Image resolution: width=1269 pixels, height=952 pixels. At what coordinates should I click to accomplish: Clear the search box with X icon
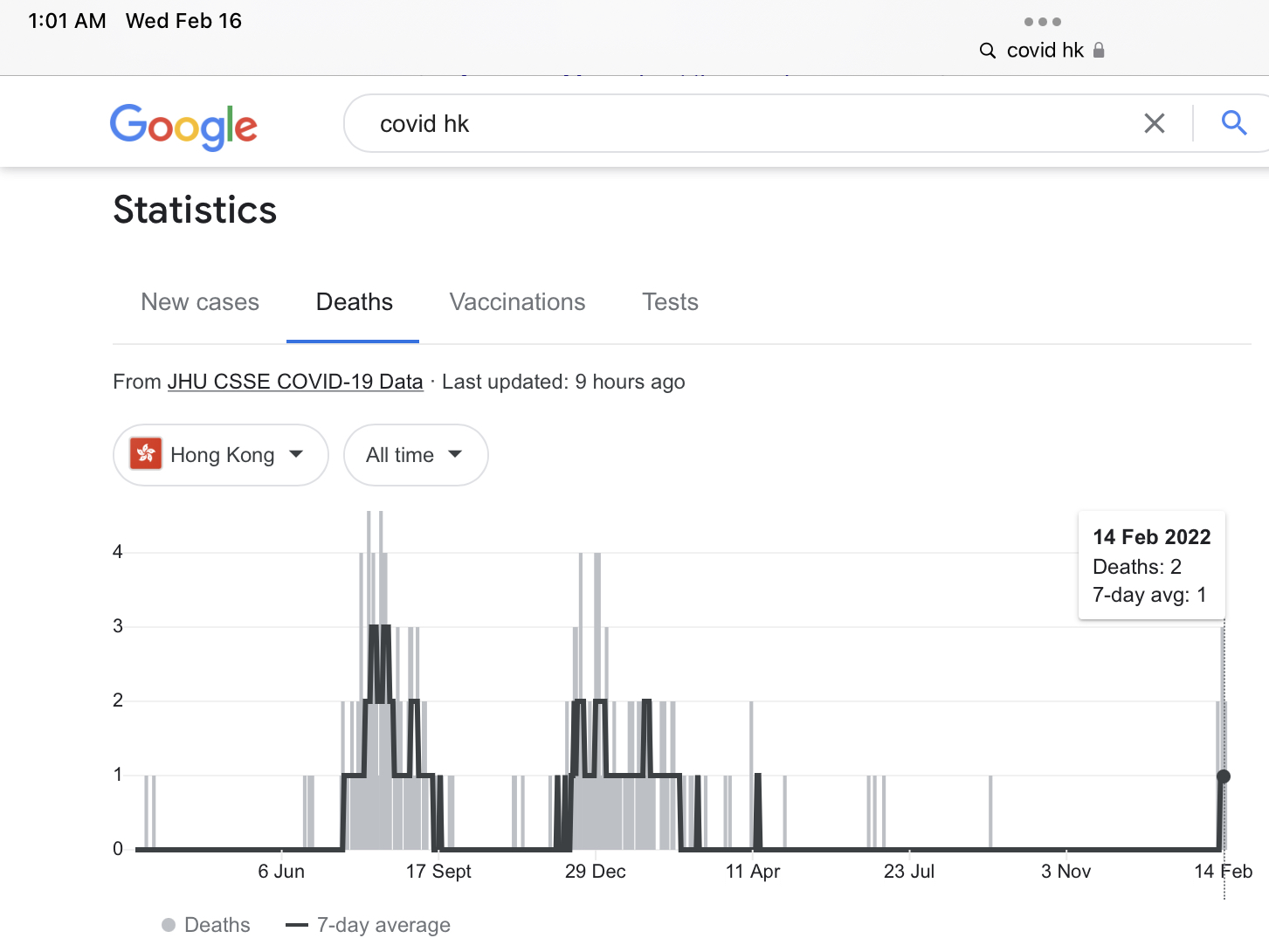tap(1154, 124)
